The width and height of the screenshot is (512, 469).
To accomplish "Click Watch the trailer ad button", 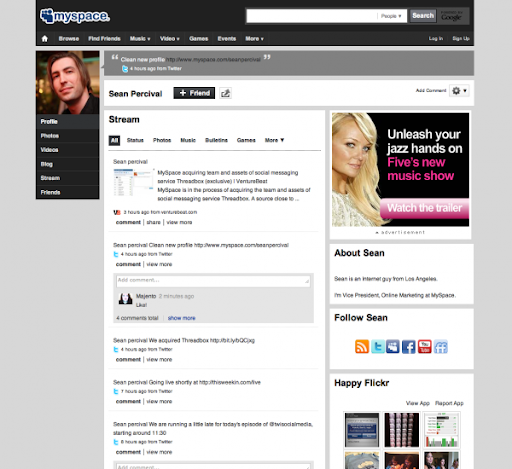I will (424, 208).
